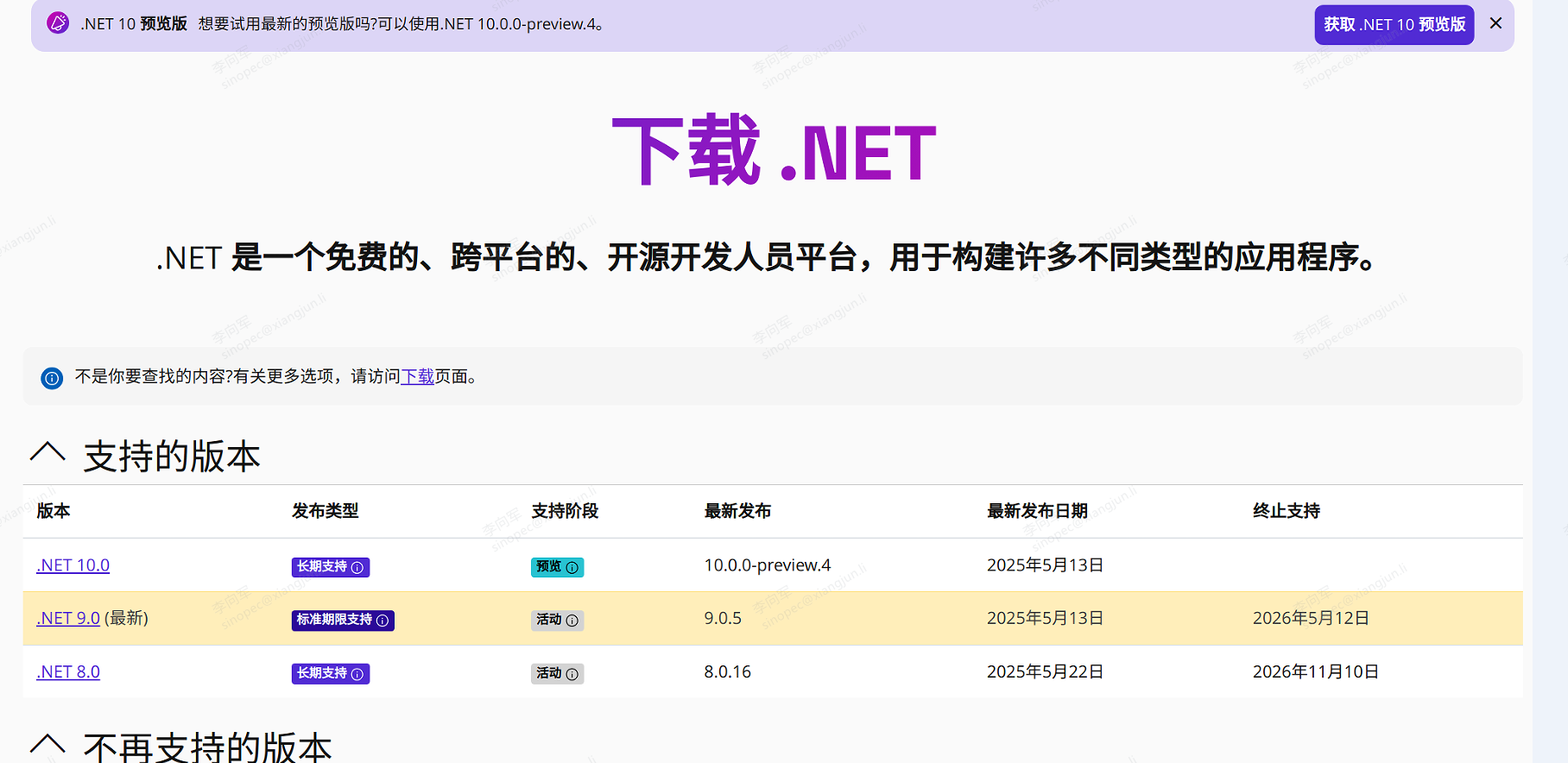Select the 8.0.16 latest release cell

click(x=728, y=672)
